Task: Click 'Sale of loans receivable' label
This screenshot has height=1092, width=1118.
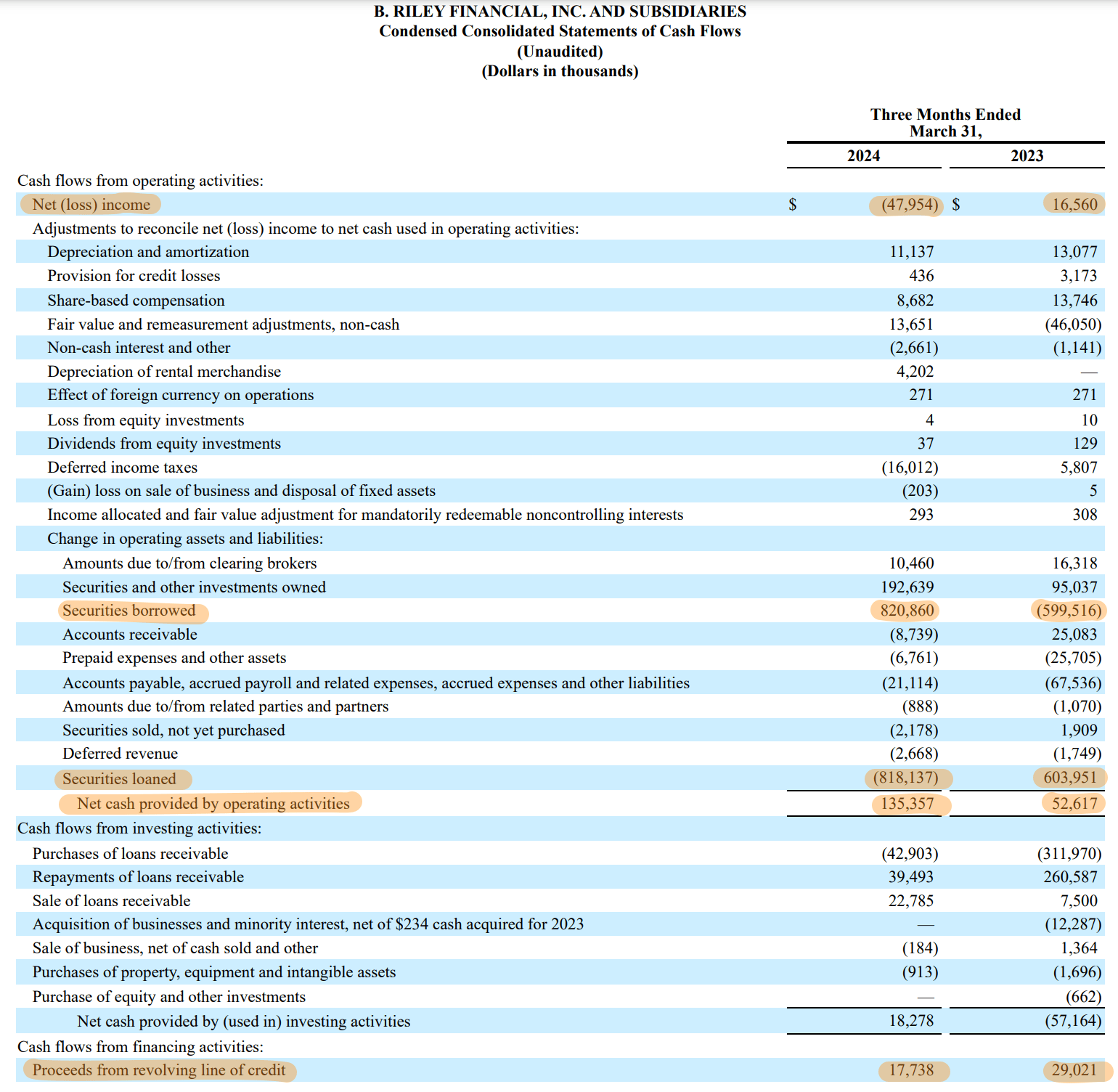Action: (x=112, y=901)
